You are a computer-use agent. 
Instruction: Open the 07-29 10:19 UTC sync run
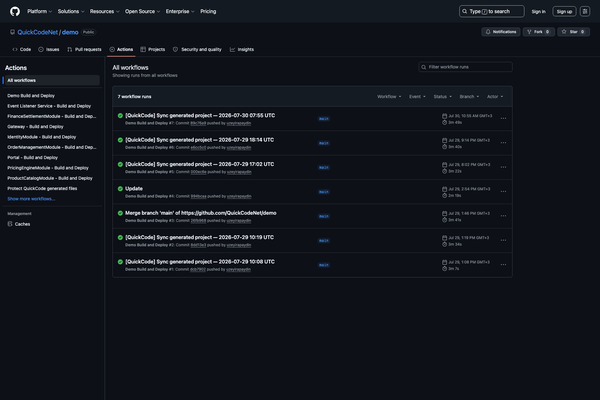(199, 238)
